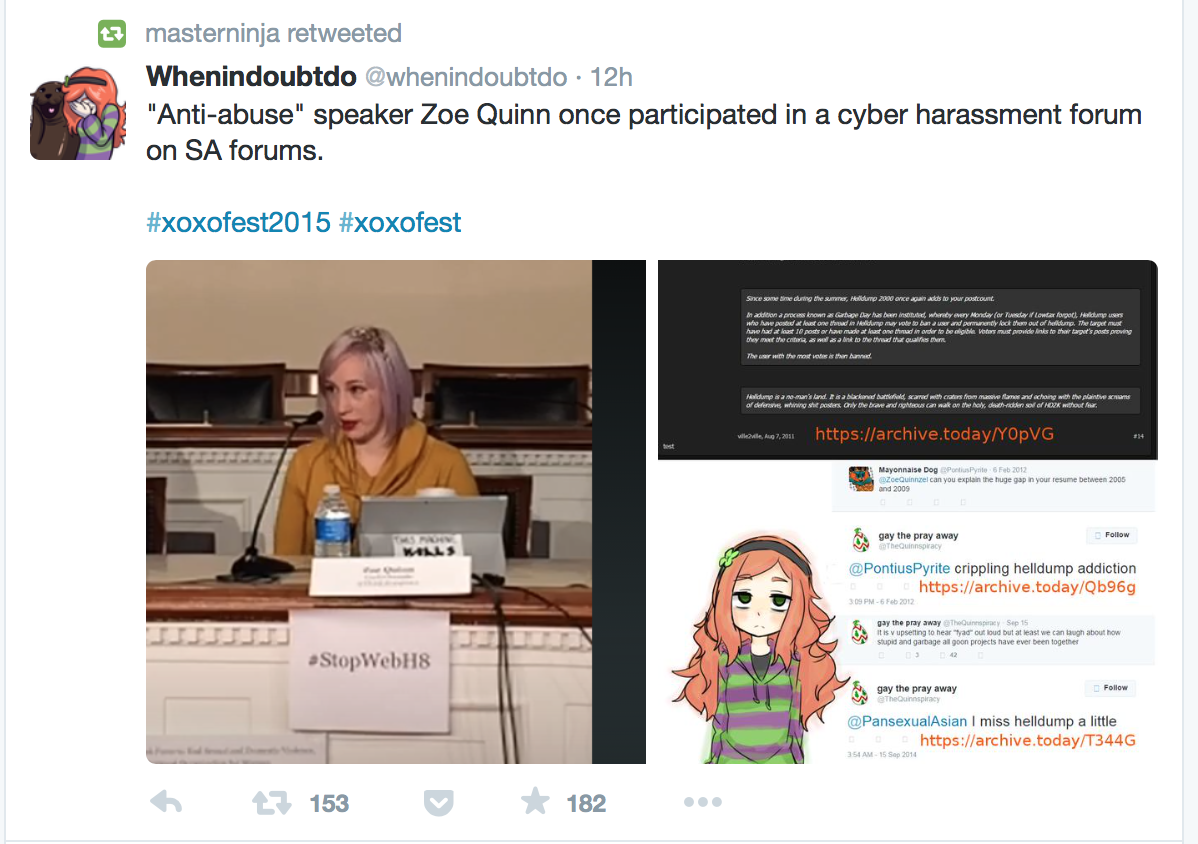Screen dimensions: 1198x844
Task: Open the masterninja retweeted link
Action: coord(273,34)
